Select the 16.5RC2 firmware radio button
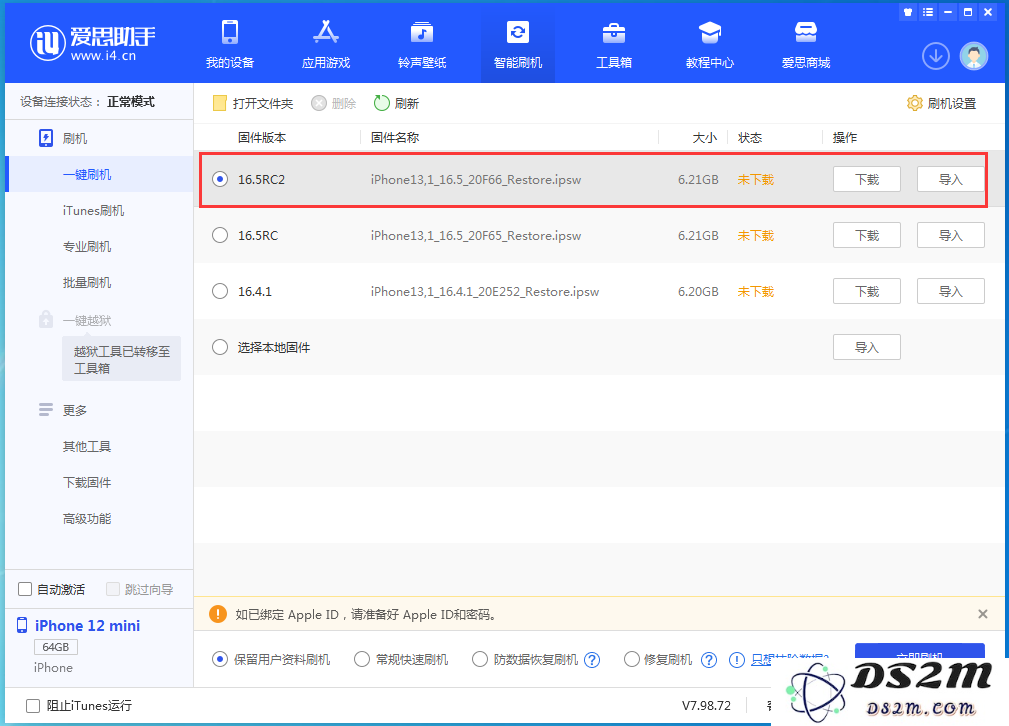The height and width of the screenshot is (726, 1009). [x=220, y=179]
